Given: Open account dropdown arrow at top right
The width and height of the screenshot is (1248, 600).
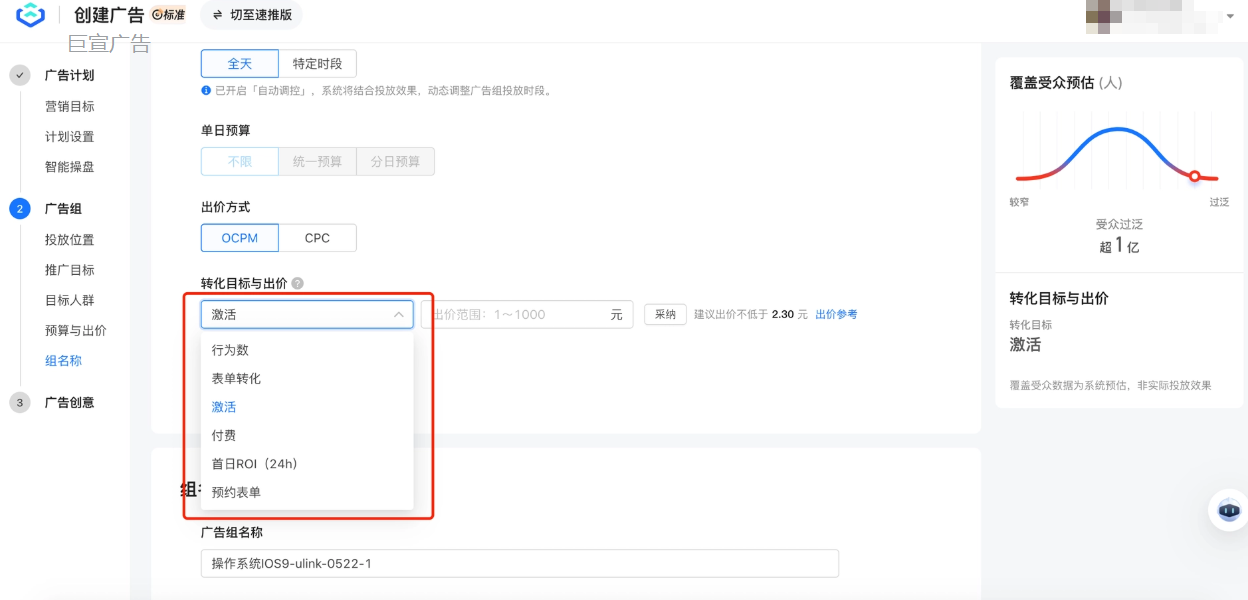Looking at the screenshot, I should [1230, 17].
